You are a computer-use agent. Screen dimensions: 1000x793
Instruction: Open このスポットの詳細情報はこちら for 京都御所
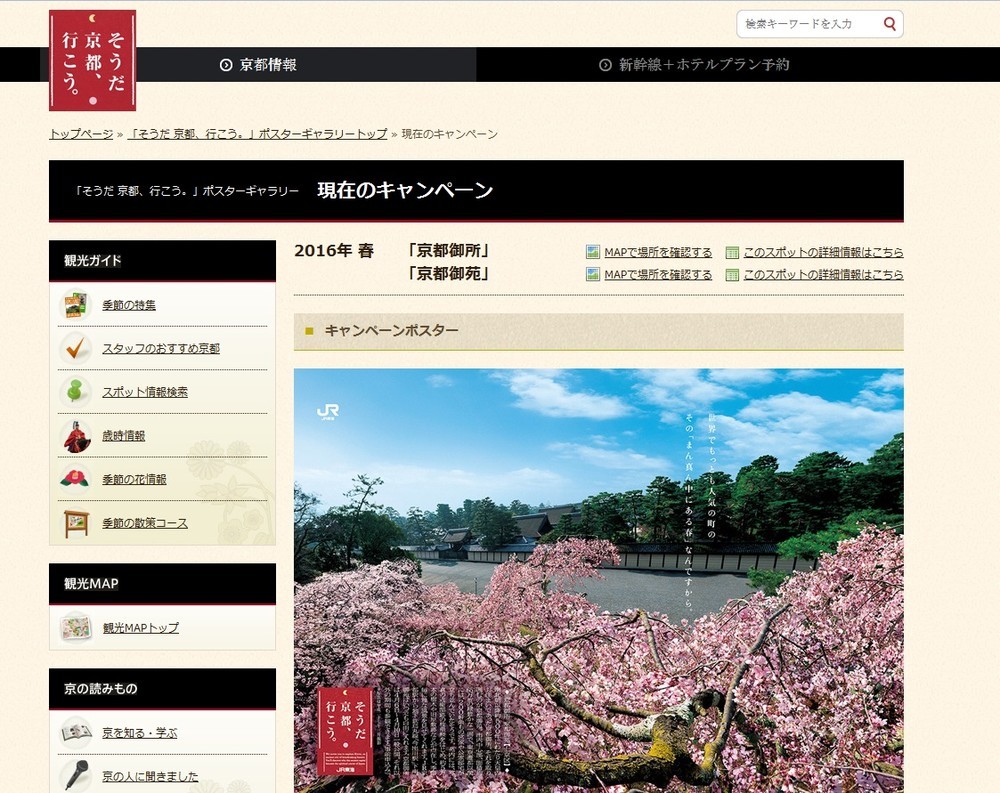[822, 252]
